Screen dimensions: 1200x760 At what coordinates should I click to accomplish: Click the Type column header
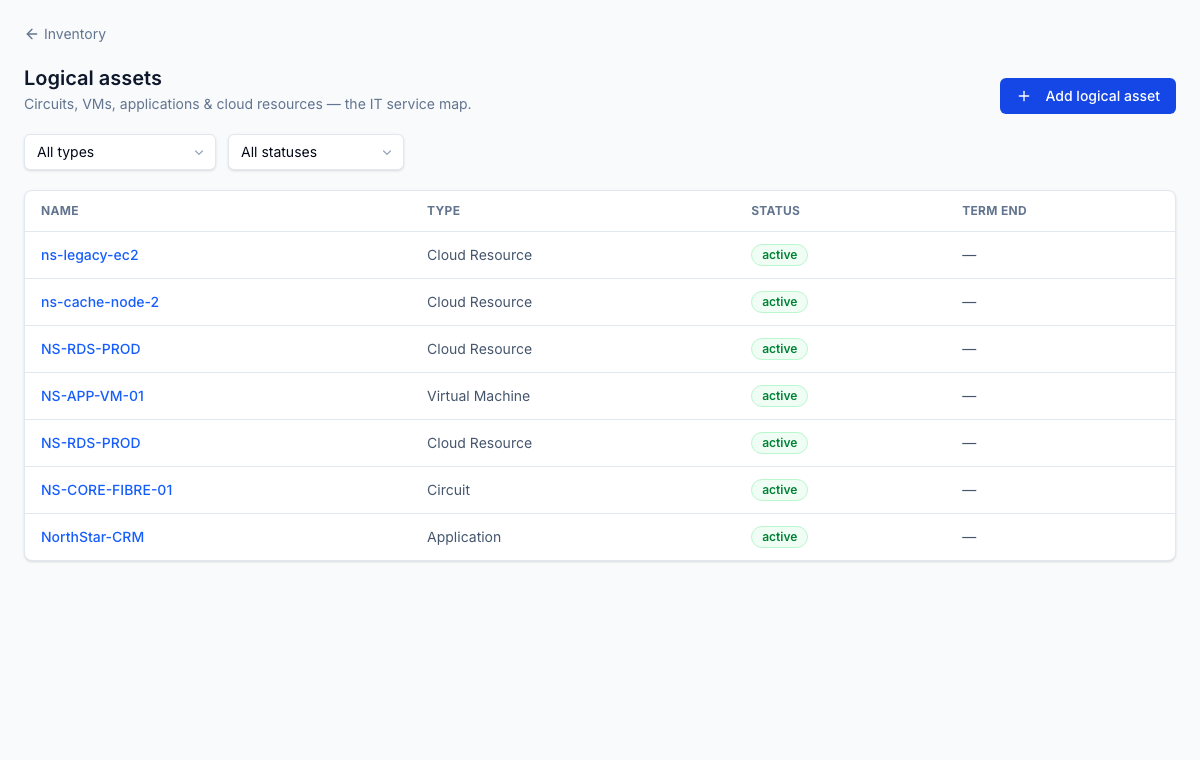[x=443, y=211]
